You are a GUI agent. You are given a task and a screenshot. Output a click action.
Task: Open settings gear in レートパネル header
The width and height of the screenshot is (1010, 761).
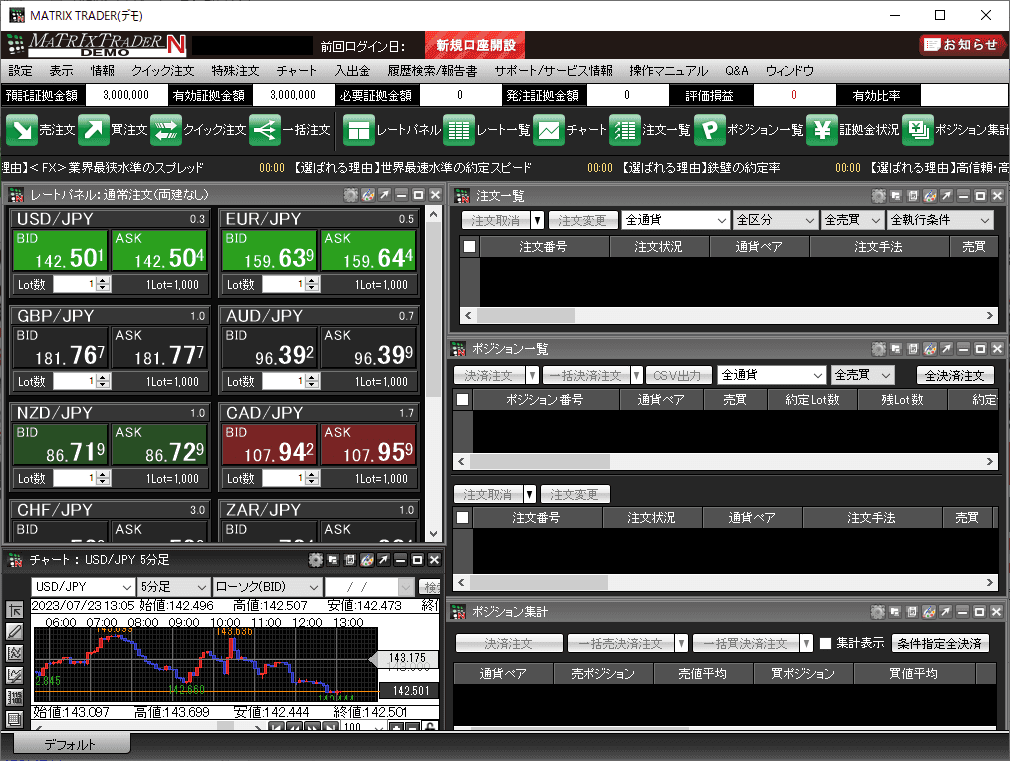click(x=350, y=195)
